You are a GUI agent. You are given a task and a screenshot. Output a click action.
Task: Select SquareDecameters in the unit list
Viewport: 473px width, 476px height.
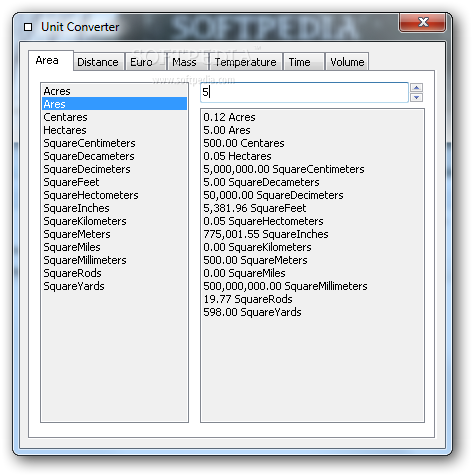point(114,156)
